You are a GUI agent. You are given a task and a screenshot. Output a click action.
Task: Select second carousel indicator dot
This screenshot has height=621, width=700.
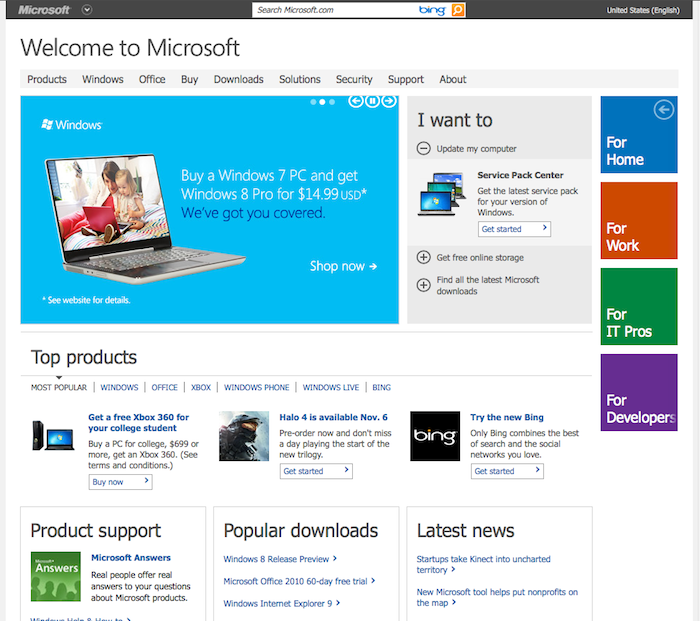pos(322,102)
